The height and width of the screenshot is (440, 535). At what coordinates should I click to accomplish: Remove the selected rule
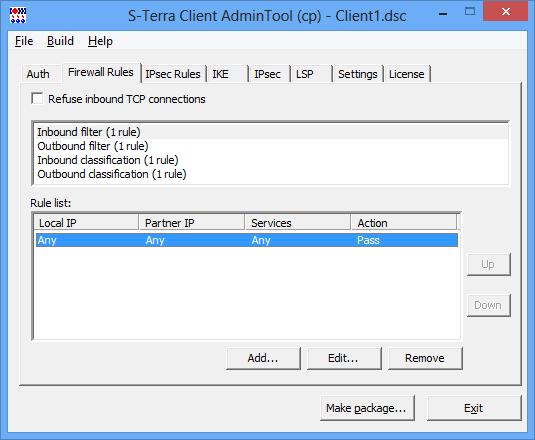425,358
